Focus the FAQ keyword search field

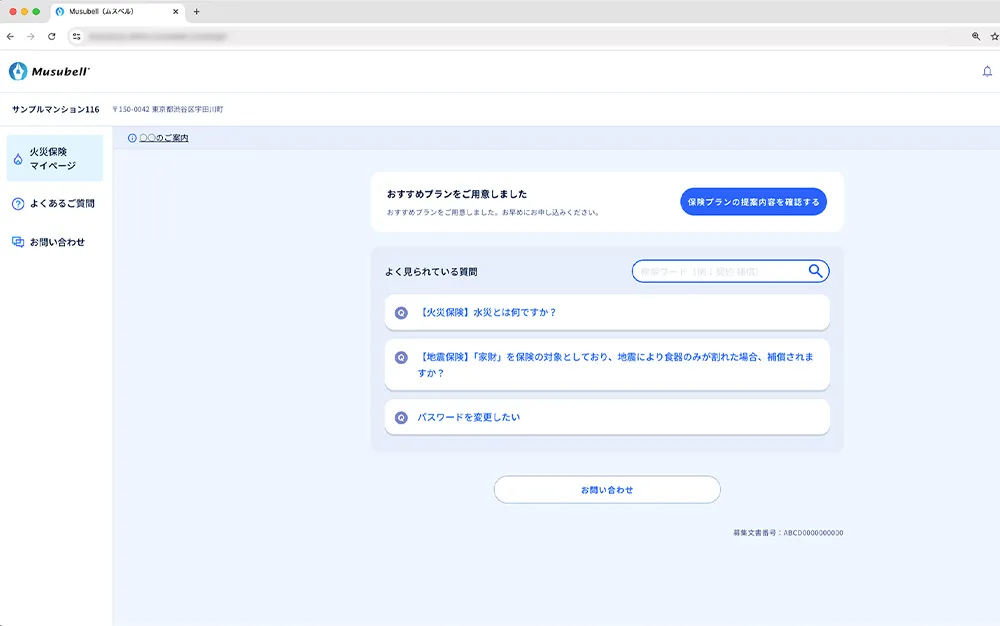click(x=718, y=271)
